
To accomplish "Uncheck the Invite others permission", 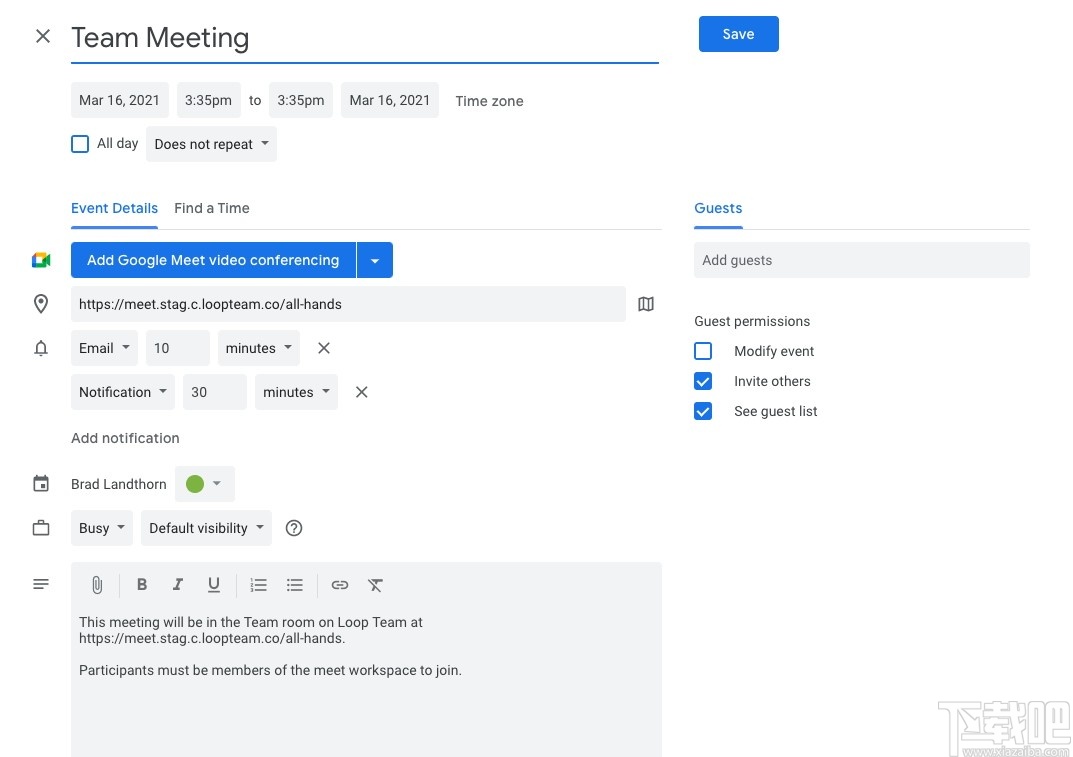I will (703, 381).
